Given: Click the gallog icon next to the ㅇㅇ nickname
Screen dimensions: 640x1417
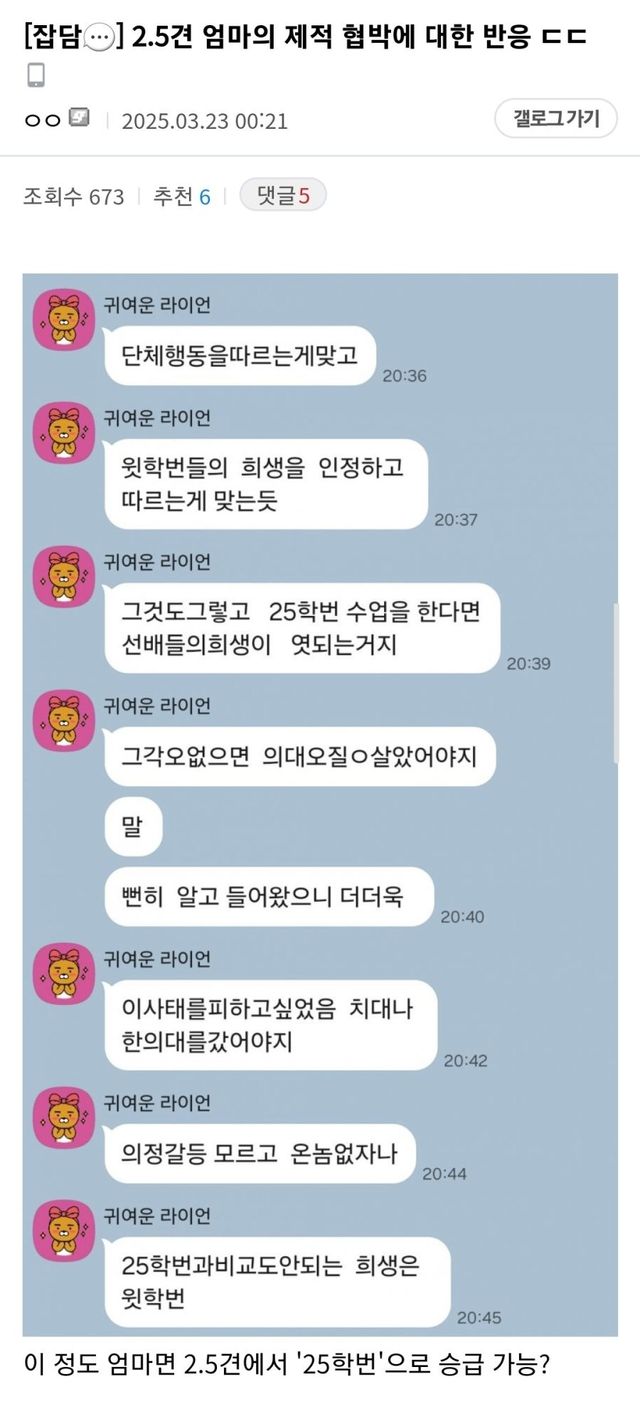Looking at the screenshot, I should point(80,118).
